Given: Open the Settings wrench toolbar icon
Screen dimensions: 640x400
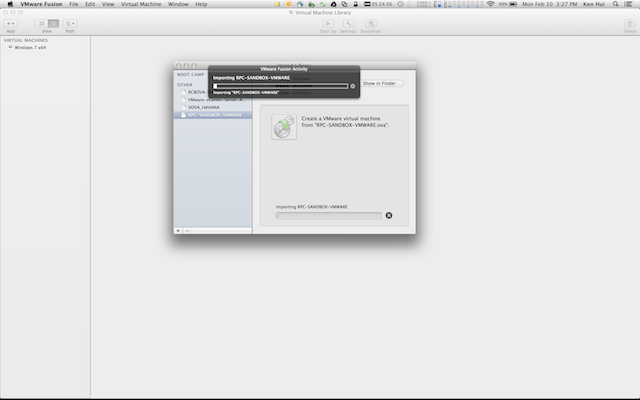Looking at the screenshot, I should click(x=348, y=24).
